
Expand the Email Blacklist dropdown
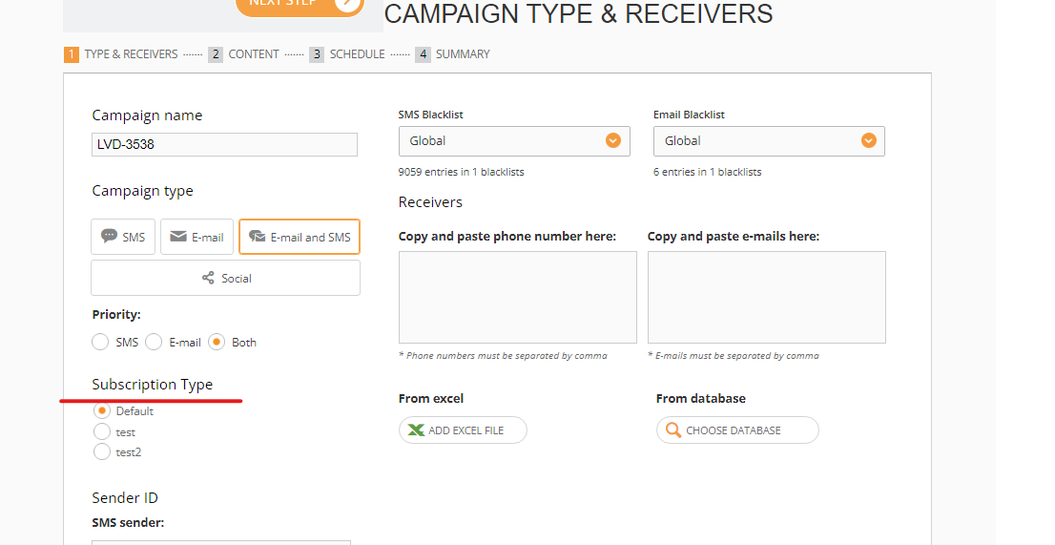pyautogui.click(x=769, y=141)
